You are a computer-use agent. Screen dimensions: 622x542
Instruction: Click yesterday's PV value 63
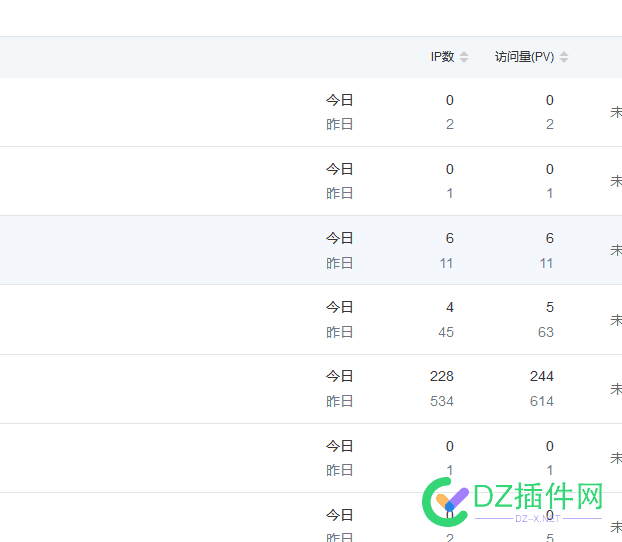point(546,332)
